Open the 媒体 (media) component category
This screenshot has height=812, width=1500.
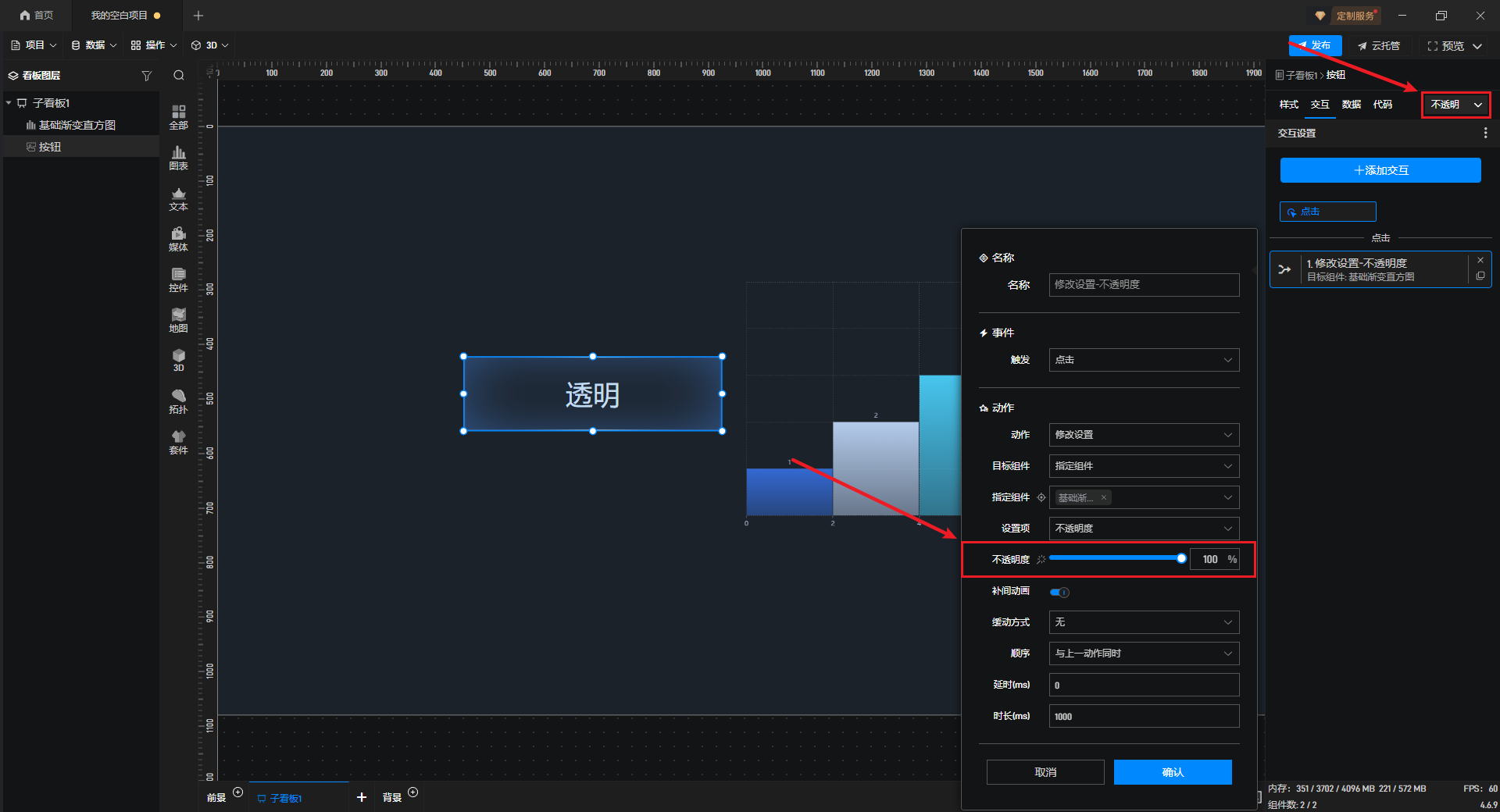pyautogui.click(x=178, y=238)
